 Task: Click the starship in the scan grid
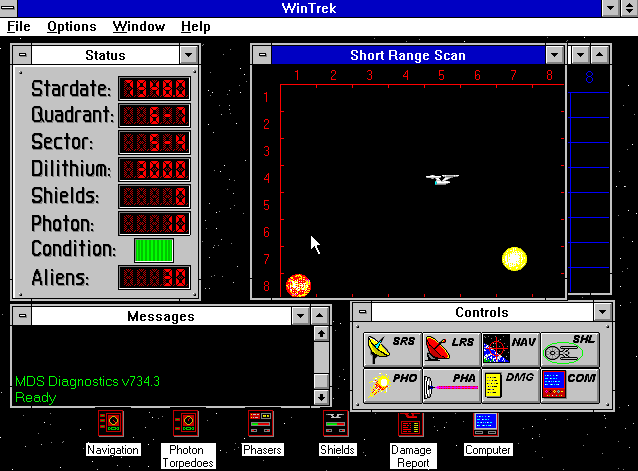pyautogui.click(x=442, y=179)
